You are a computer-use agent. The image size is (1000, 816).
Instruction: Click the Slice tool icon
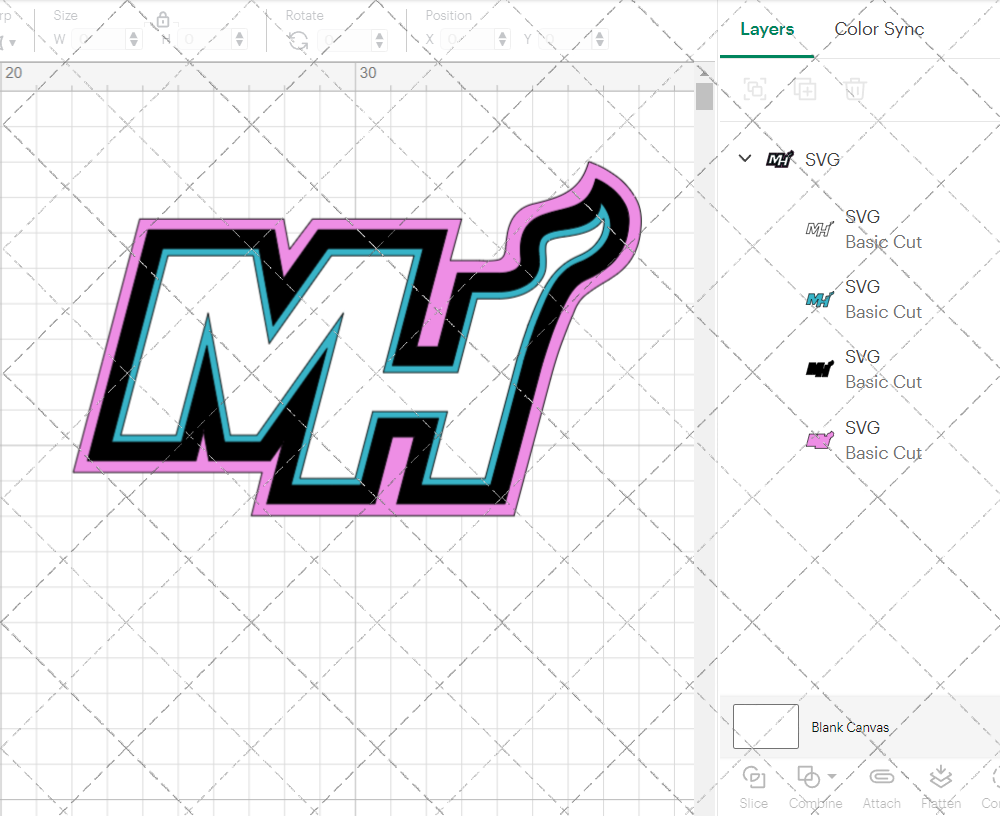[x=754, y=777]
